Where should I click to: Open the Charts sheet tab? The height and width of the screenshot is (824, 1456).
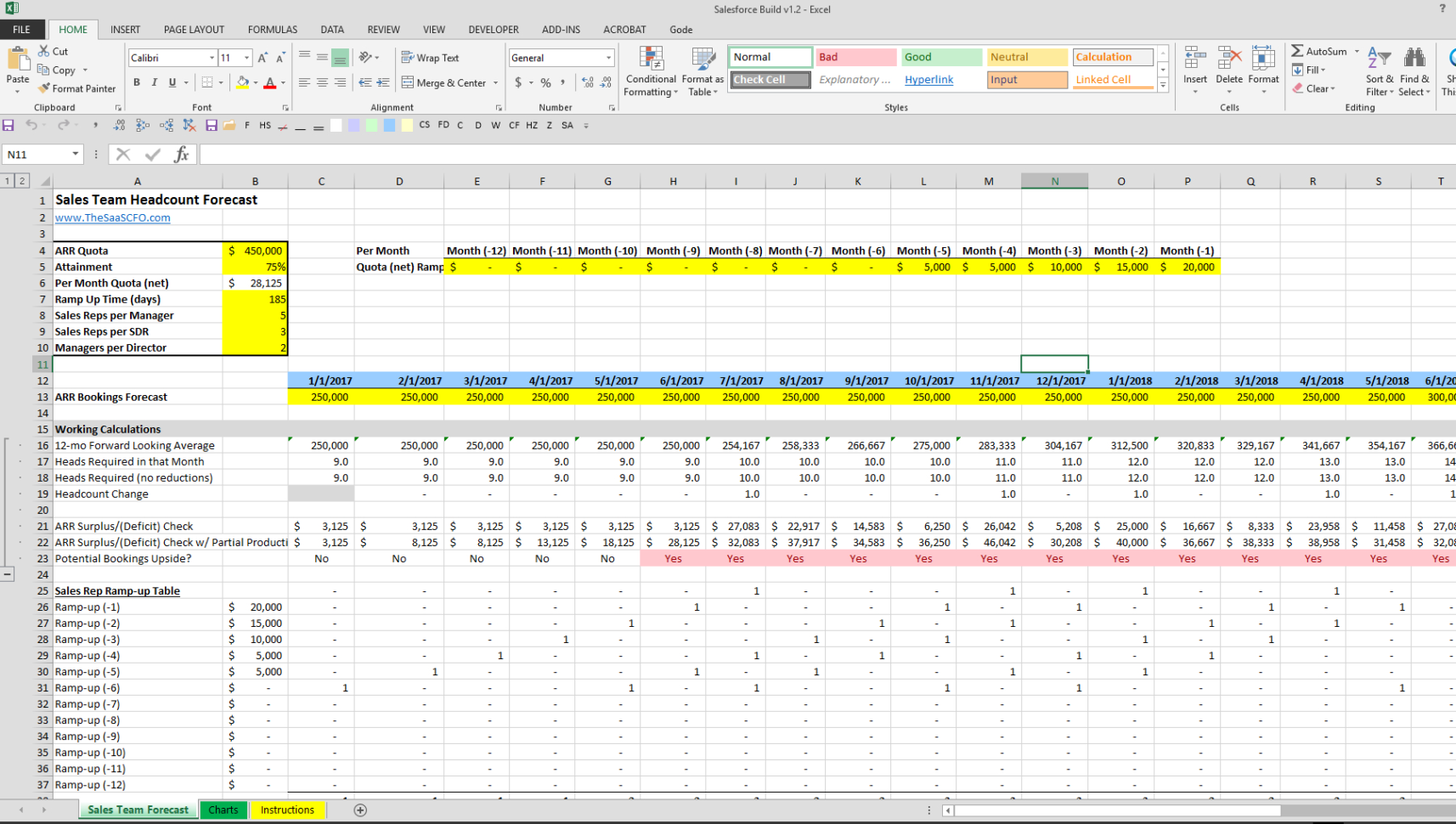pyautogui.click(x=223, y=810)
